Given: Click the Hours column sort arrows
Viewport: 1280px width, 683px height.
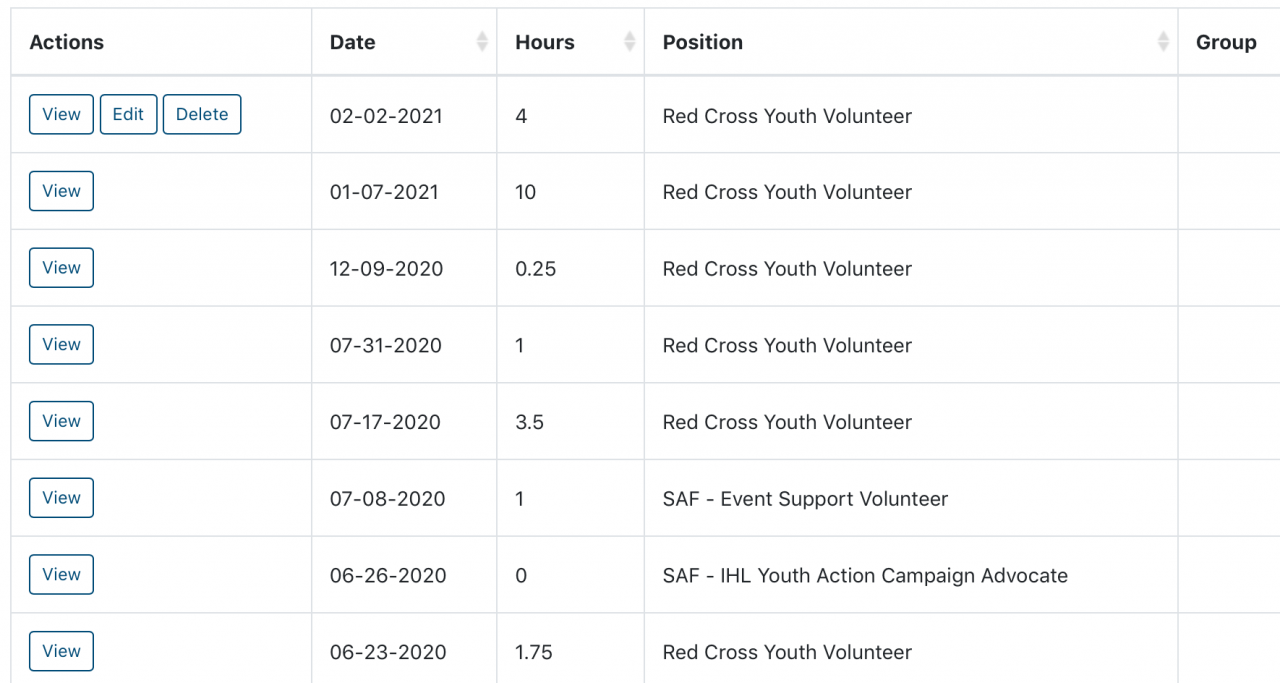Looking at the screenshot, I should click(x=629, y=42).
